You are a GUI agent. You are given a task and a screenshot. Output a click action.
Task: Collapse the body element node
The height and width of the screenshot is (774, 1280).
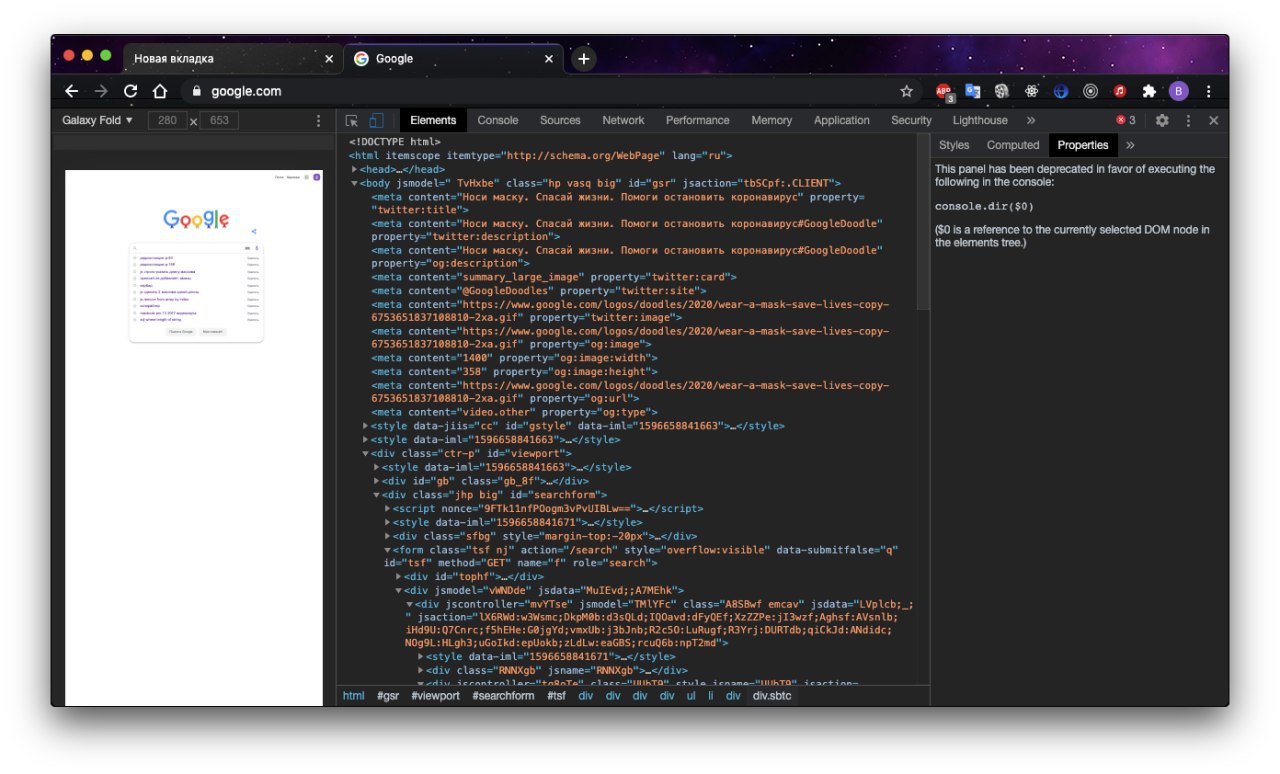(354, 184)
